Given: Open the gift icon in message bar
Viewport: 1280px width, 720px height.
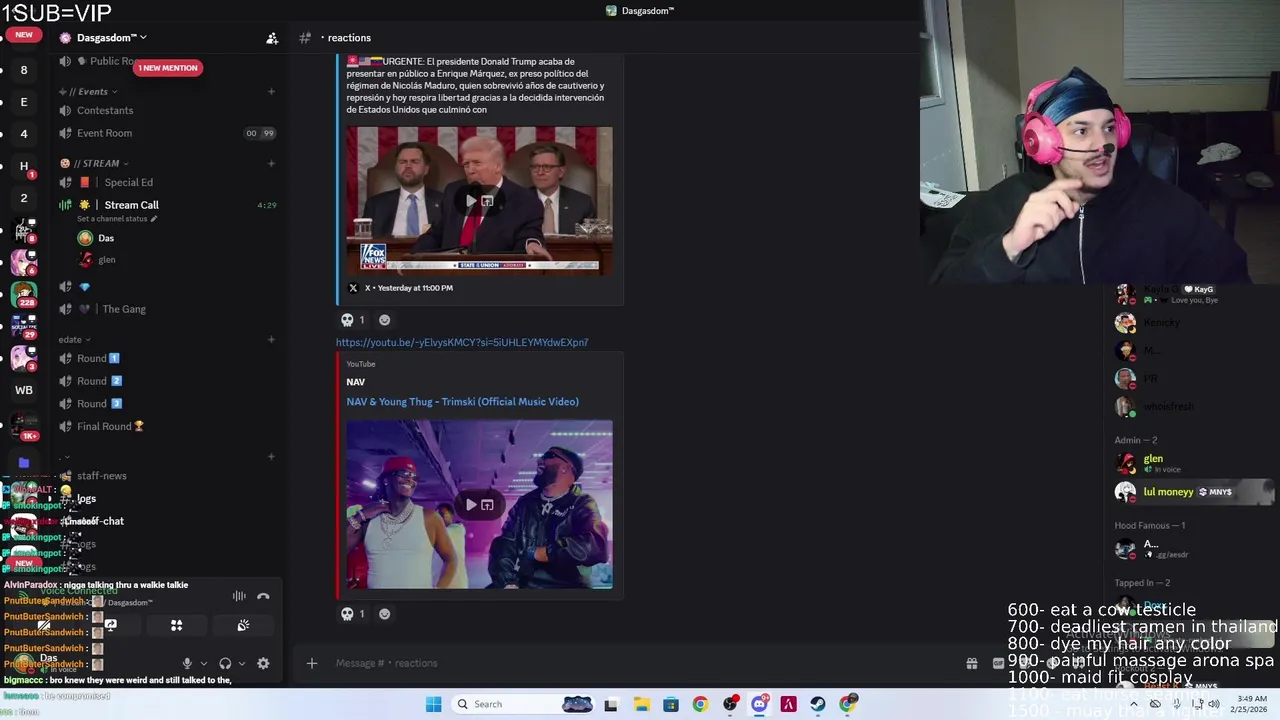Looking at the screenshot, I should (x=971, y=663).
